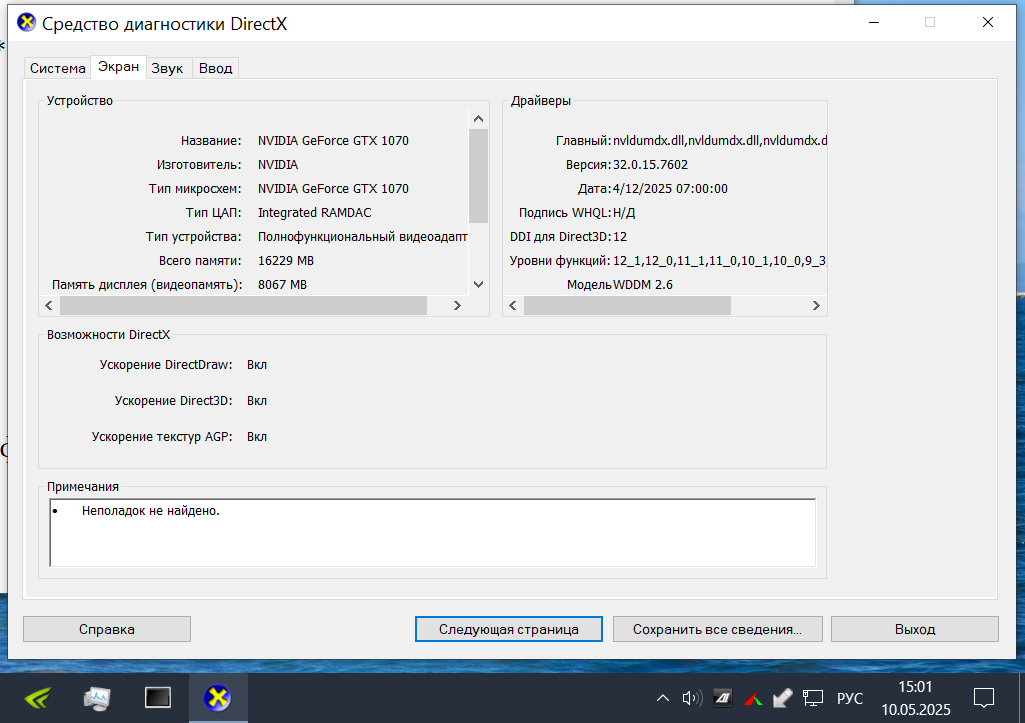
Task: Click drivers panel scroll left arrow
Action: [513, 305]
